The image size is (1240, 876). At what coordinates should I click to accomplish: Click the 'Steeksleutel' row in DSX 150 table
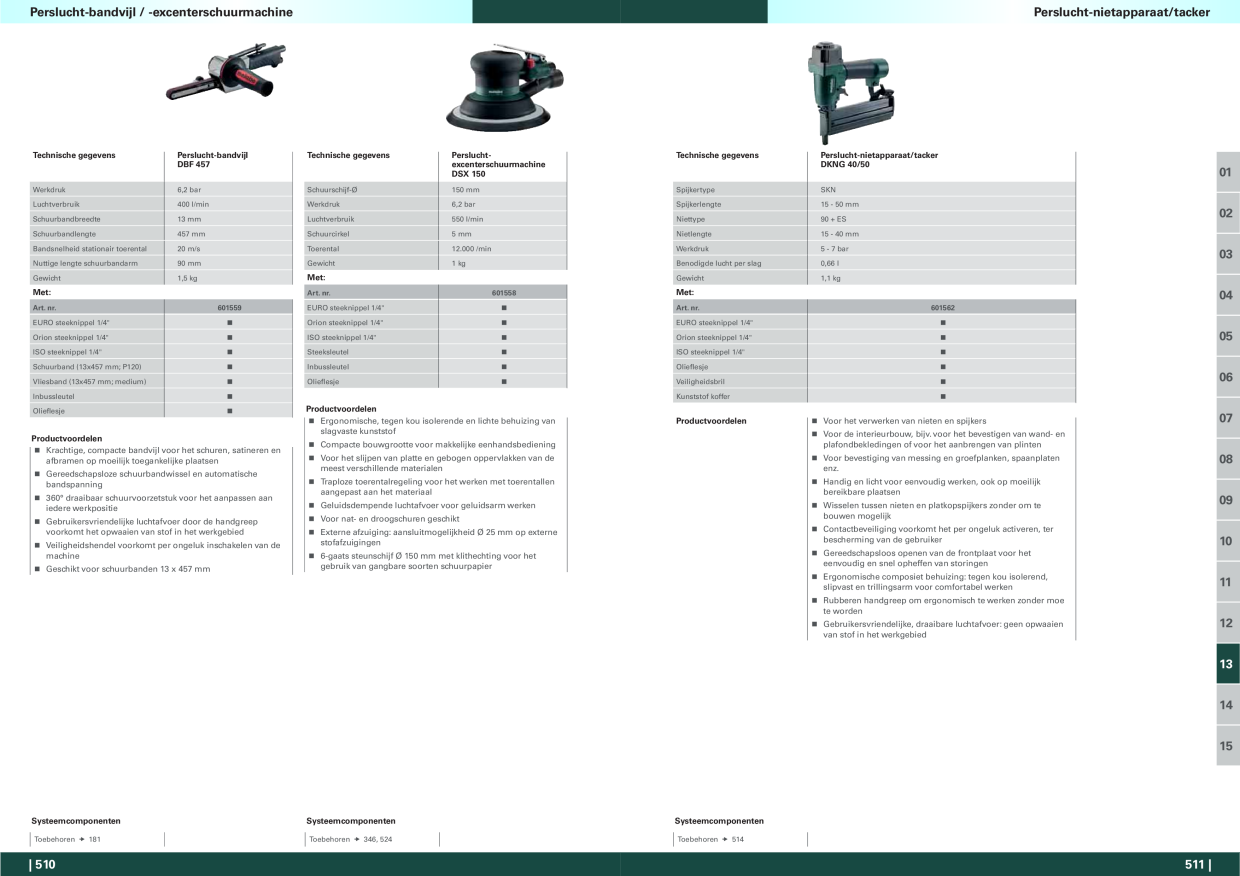435,352
